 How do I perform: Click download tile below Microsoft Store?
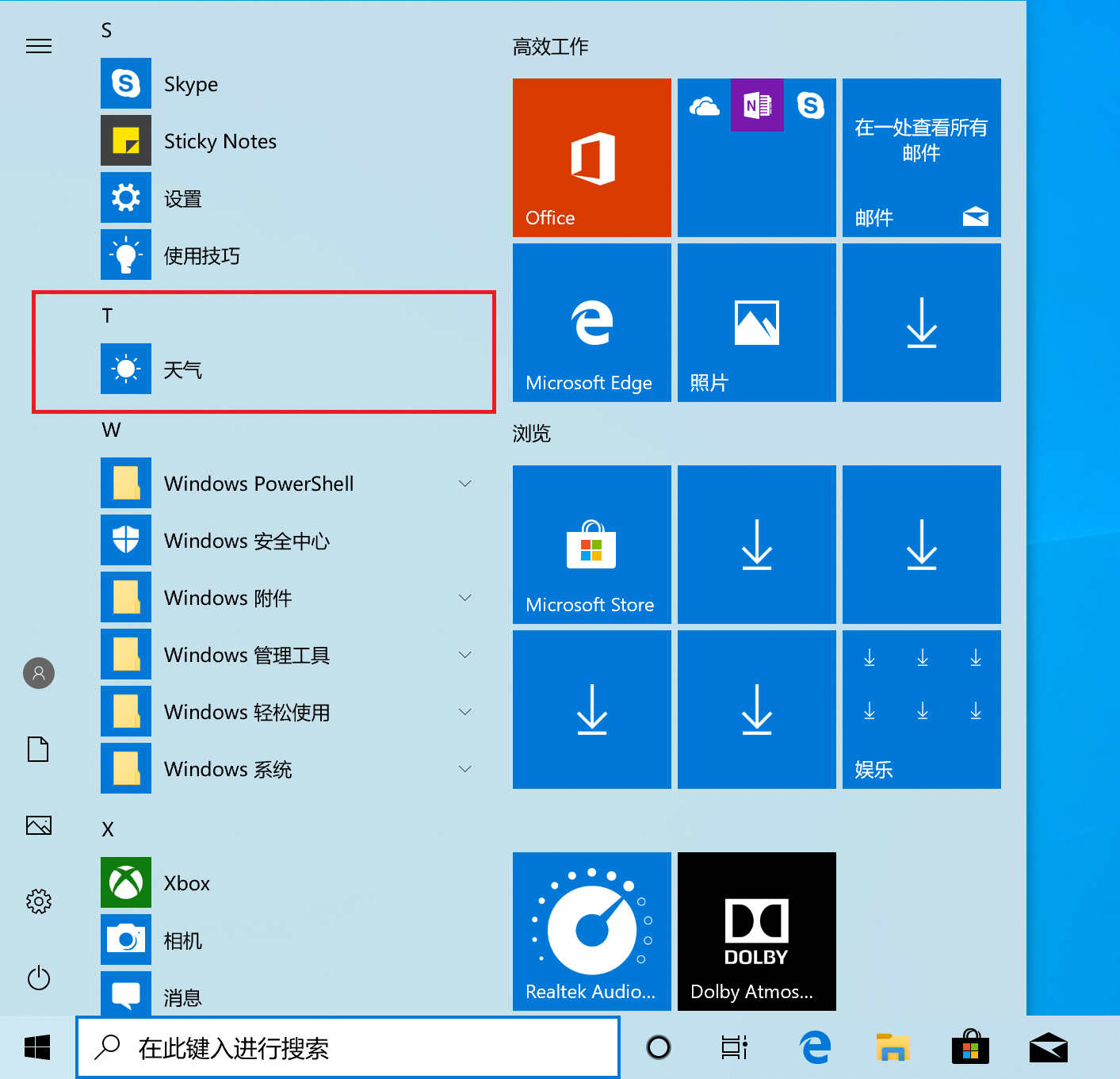(x=592, y=710)
